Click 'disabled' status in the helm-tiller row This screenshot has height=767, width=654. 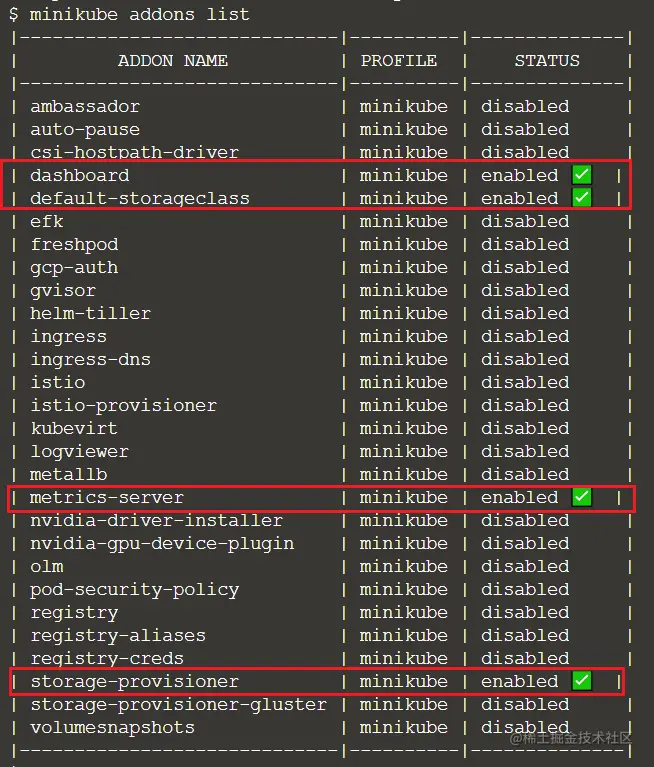pos(525,314)
